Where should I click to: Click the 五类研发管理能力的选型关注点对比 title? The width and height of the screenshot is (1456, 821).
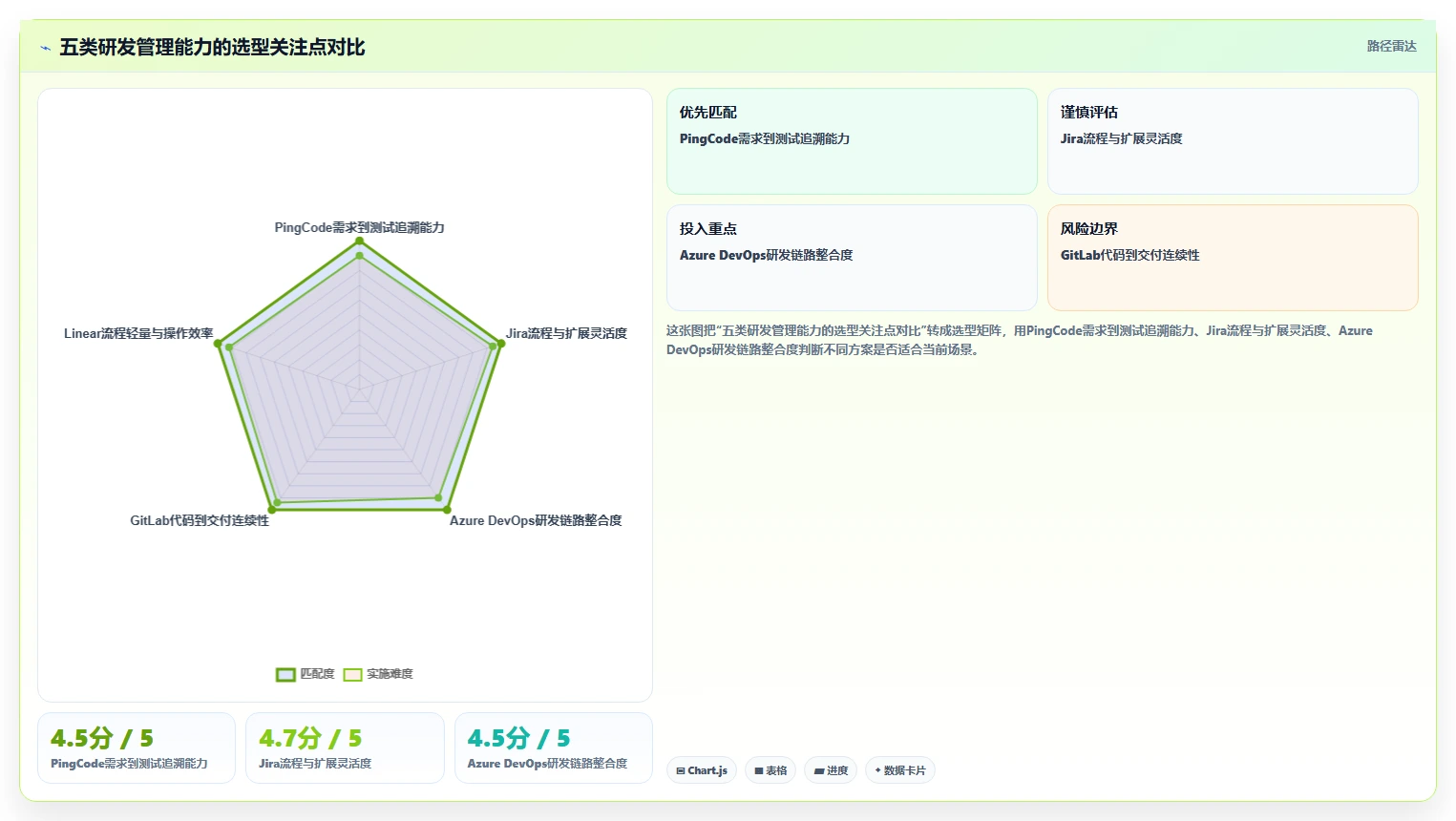212,47
